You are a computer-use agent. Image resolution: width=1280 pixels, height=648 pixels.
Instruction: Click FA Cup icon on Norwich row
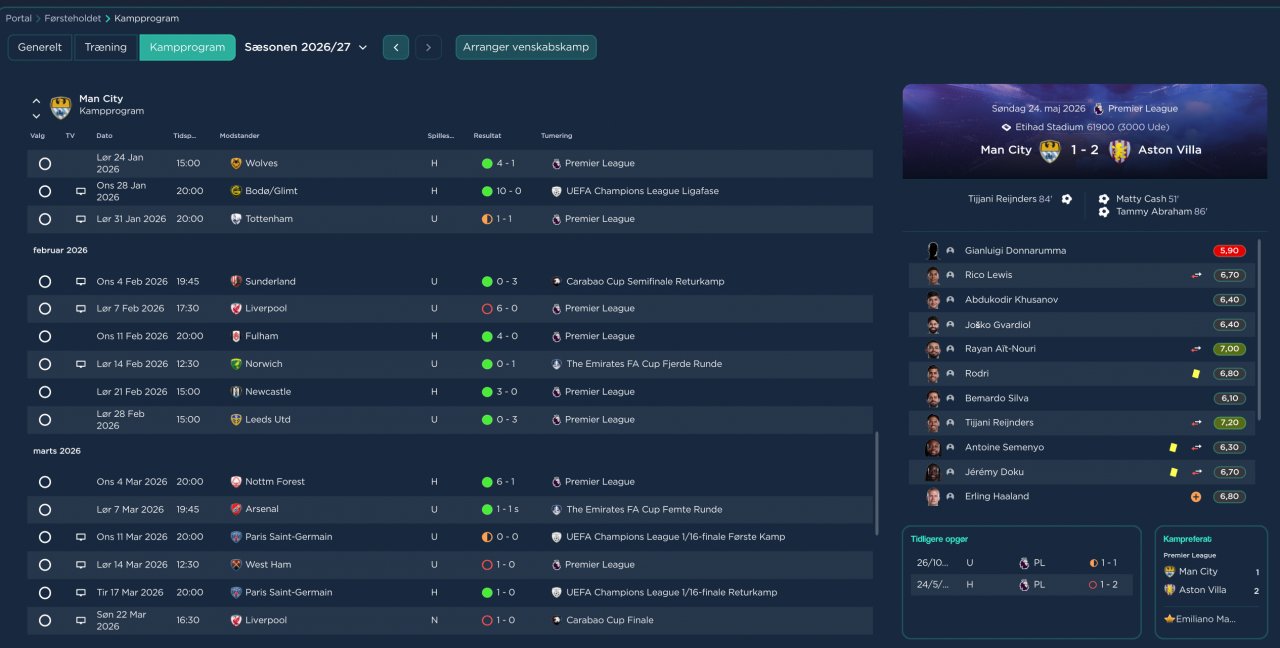pos(556,364)
